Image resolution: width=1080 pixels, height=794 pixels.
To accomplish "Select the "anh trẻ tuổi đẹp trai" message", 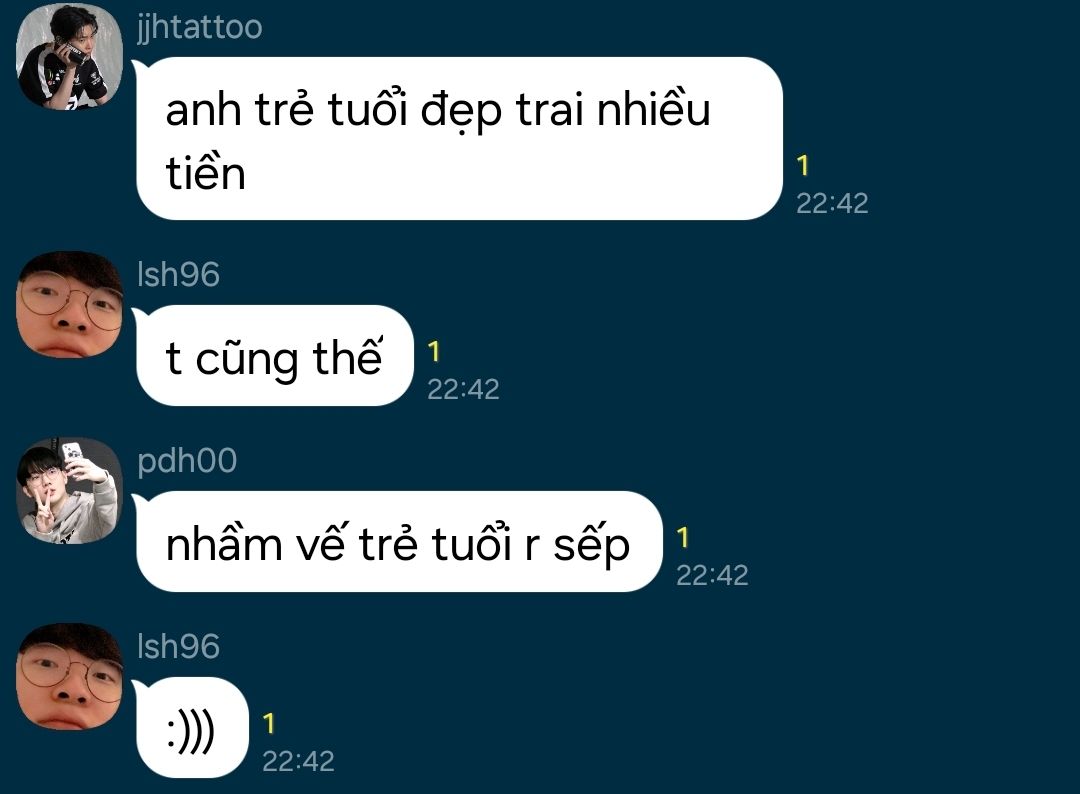I will pos(459,138).
